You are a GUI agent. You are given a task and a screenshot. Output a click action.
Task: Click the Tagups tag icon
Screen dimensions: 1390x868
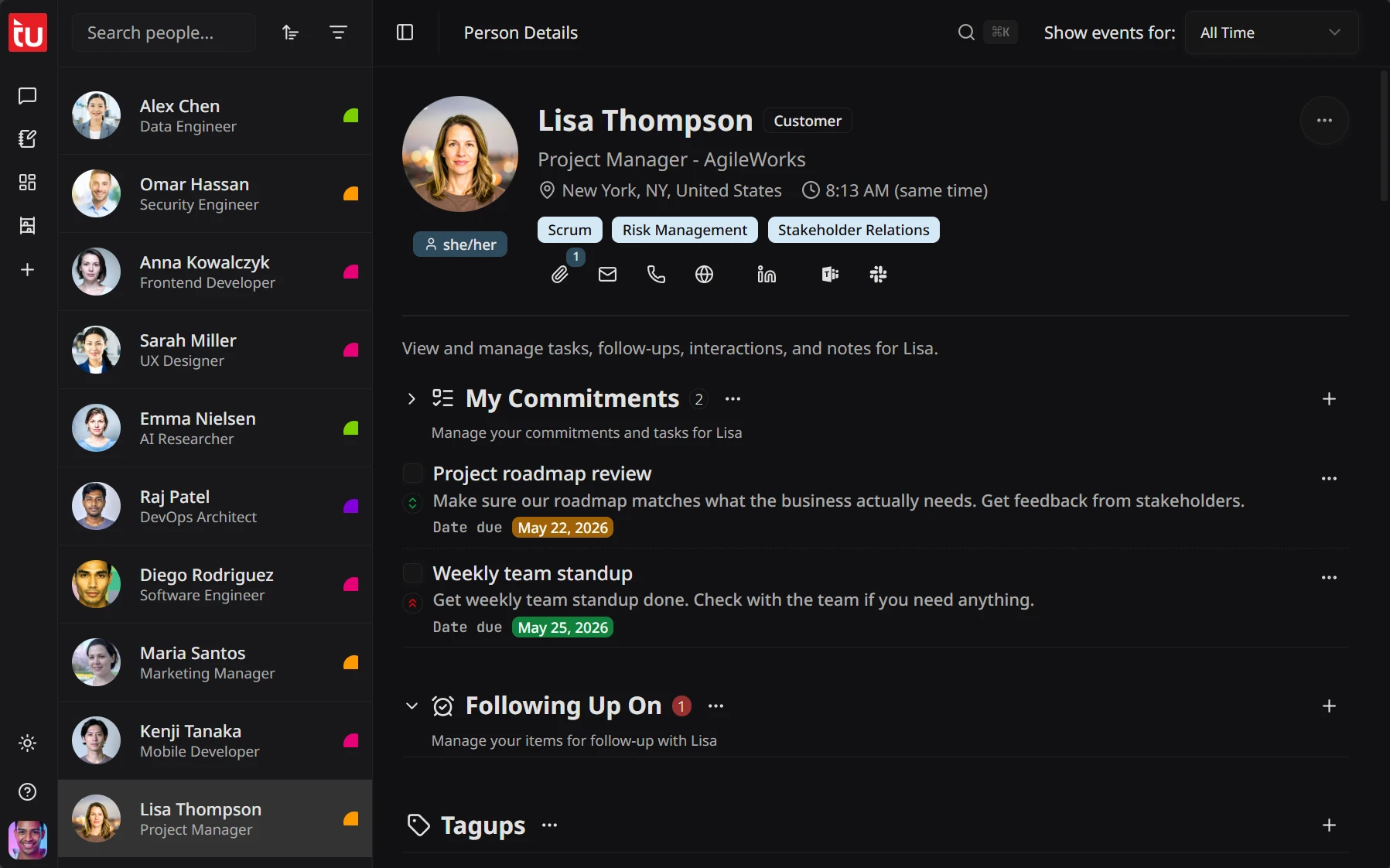418,825
